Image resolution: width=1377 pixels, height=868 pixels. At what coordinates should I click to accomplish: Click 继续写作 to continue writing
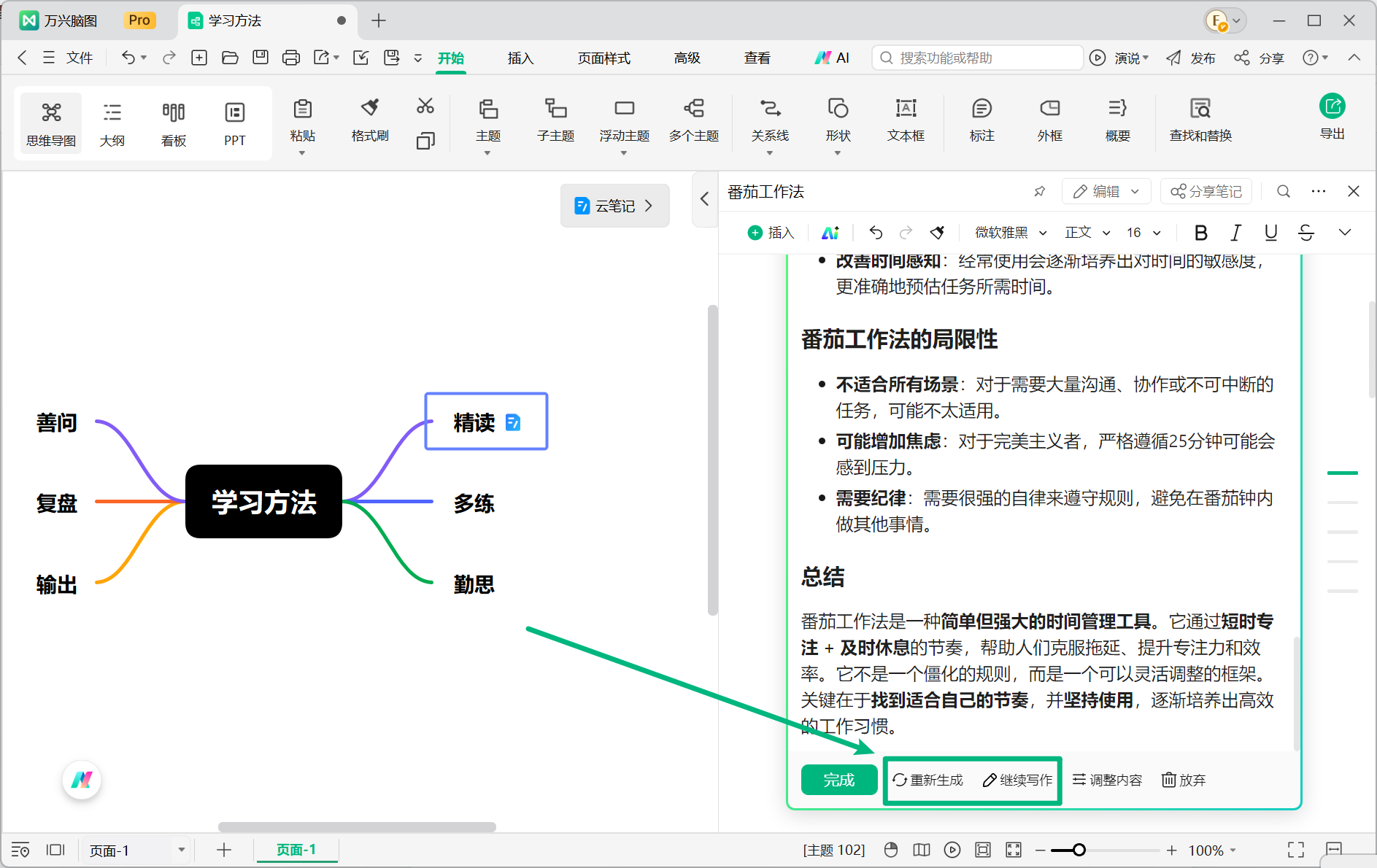pos(1018,780)
